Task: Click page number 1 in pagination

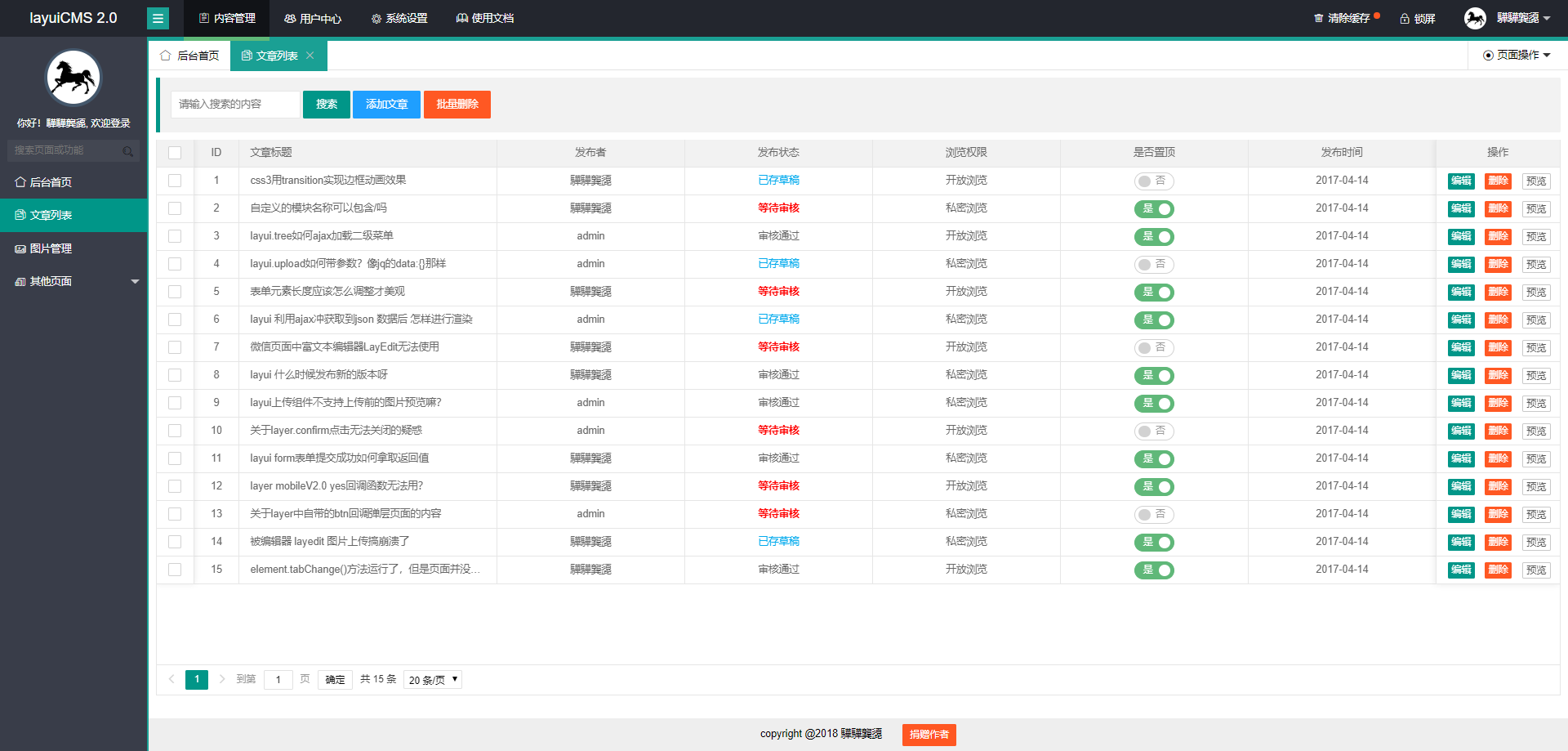Action: tap(197, 680)
